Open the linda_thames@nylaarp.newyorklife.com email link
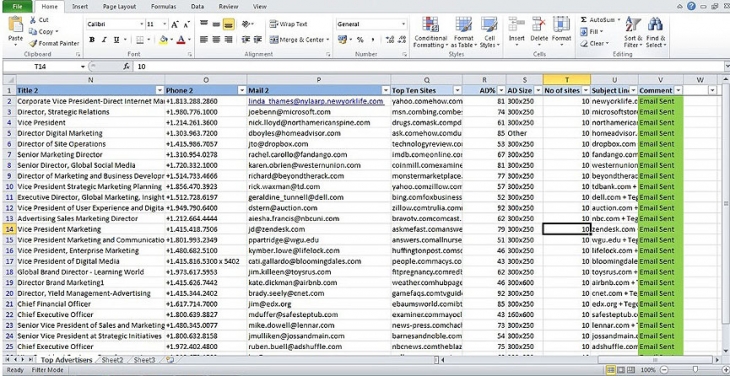This screenshot has width=730, height=376. click(x=316, y=101)
